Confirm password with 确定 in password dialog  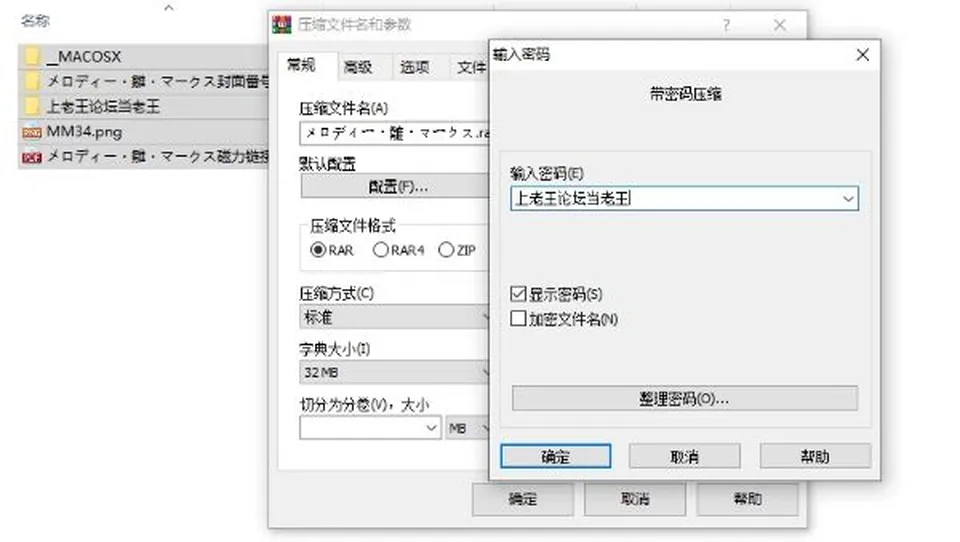click(x=556, y=456)
